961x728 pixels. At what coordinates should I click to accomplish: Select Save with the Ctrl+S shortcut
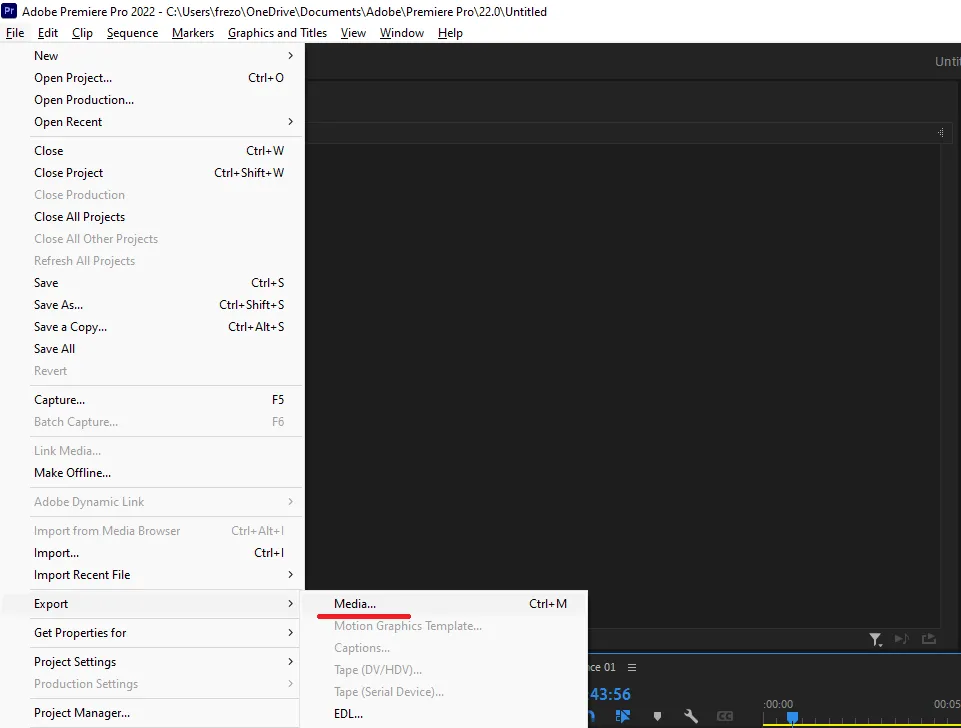pos(165,282)
